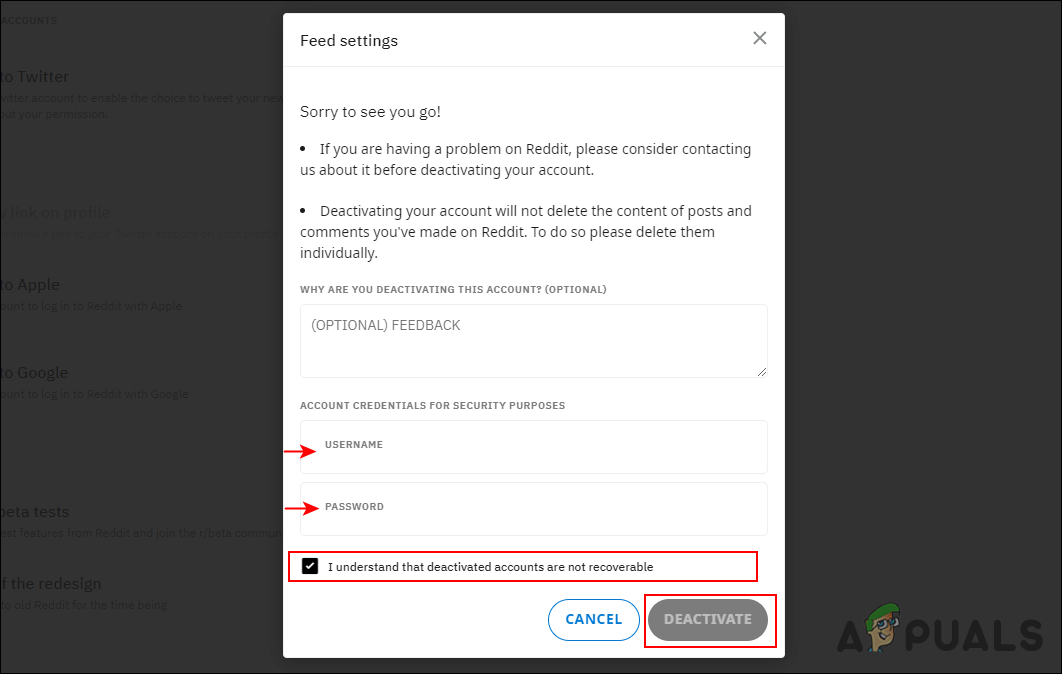This screenshot has height=674, width=1062.
Task: Grab the feedback textarea resize handle
Action: pos(762,372)
